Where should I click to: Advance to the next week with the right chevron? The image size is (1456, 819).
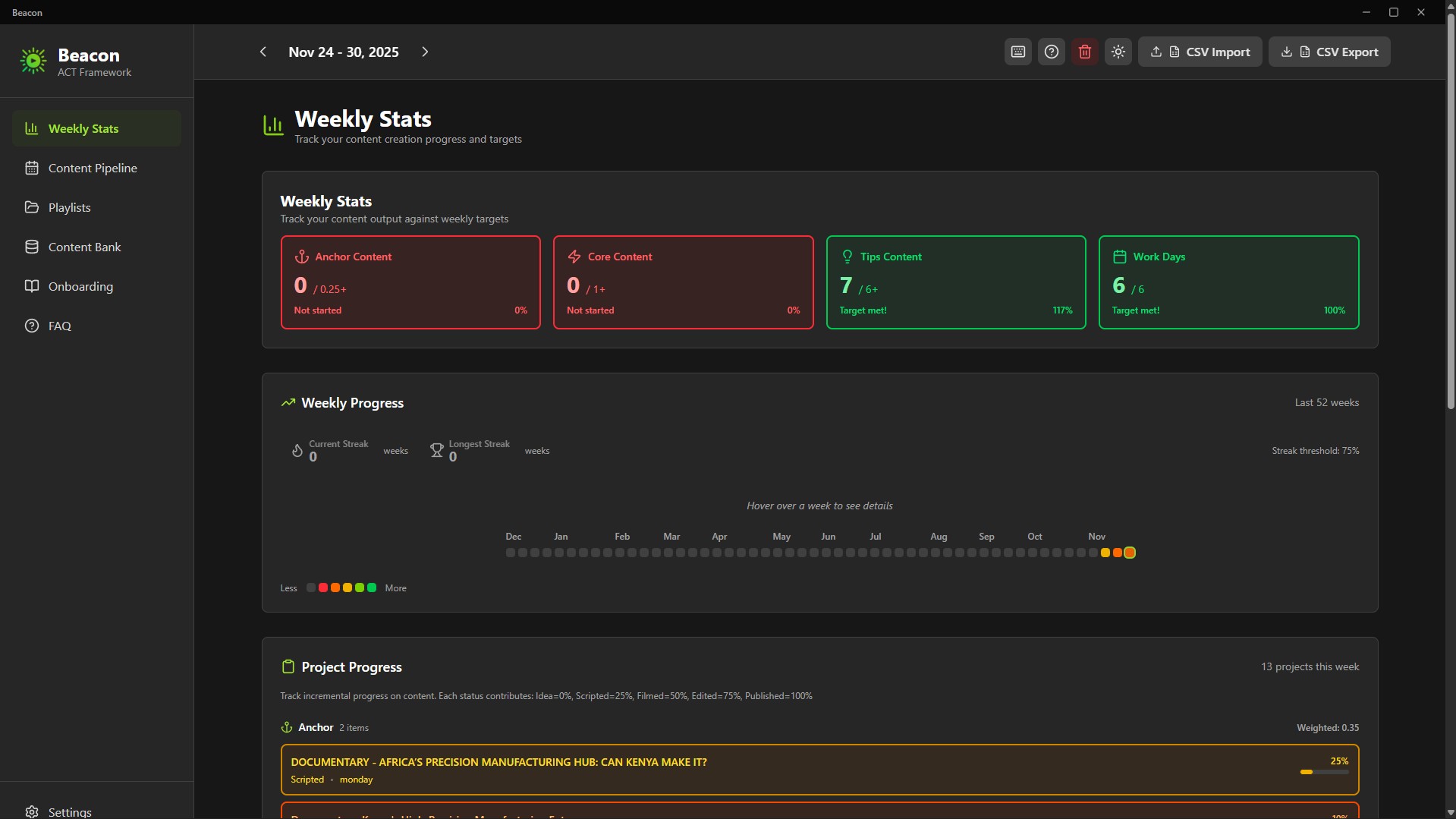425,52
